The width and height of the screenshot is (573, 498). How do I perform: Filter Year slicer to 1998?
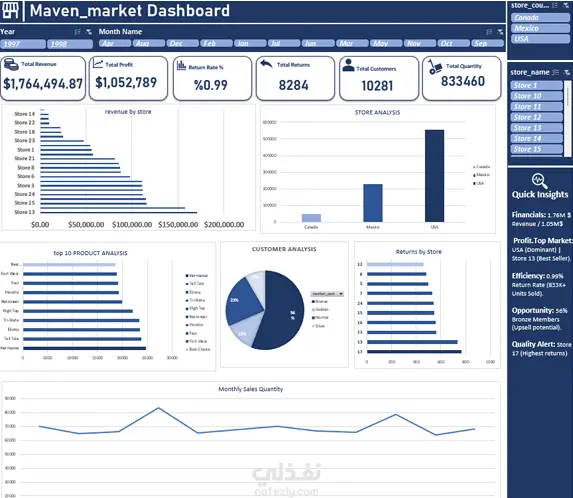pyautogui.click(x=70, y=44)
